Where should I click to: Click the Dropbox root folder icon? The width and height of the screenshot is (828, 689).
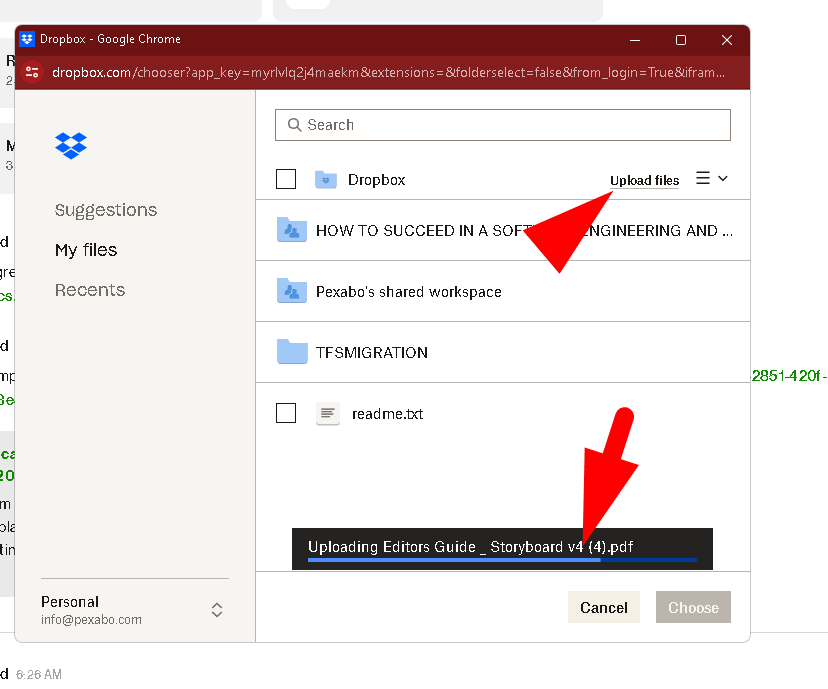pyautogui.click(x=326, y=180)
